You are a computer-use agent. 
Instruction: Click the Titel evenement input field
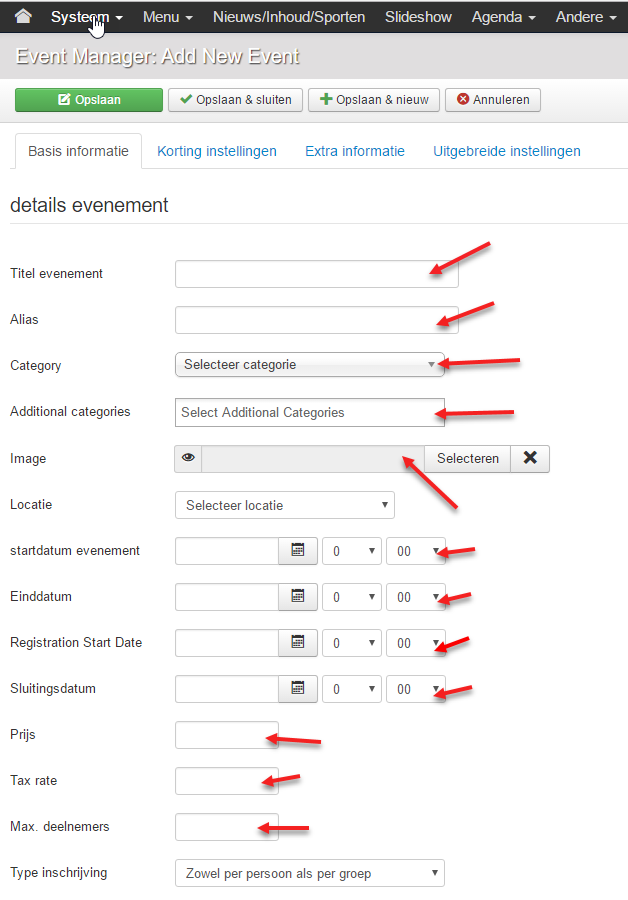pyautogui.click(x=317, y=274)
